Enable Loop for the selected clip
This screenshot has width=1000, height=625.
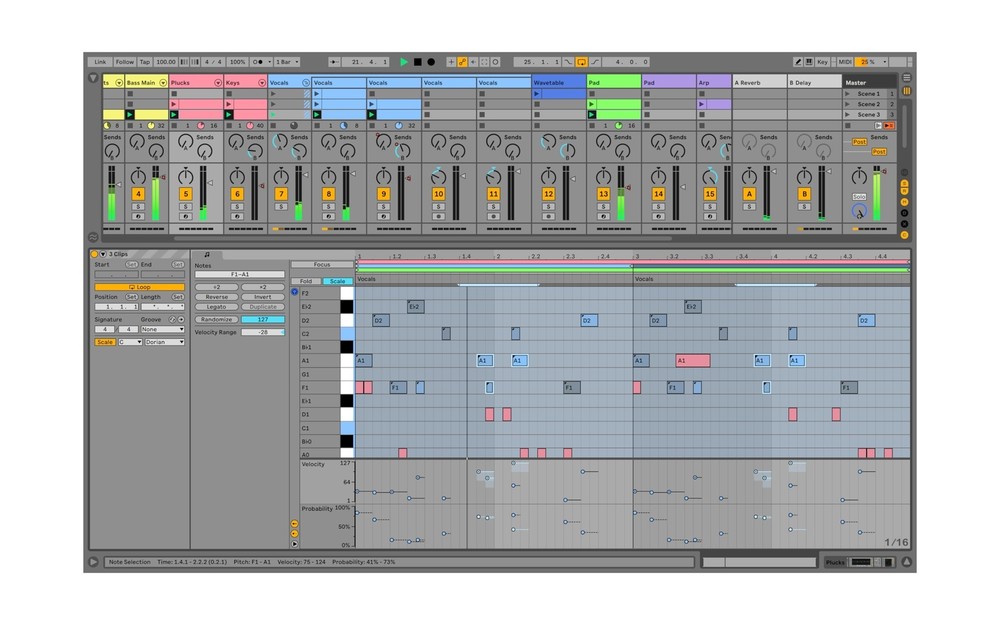point(140,287)
